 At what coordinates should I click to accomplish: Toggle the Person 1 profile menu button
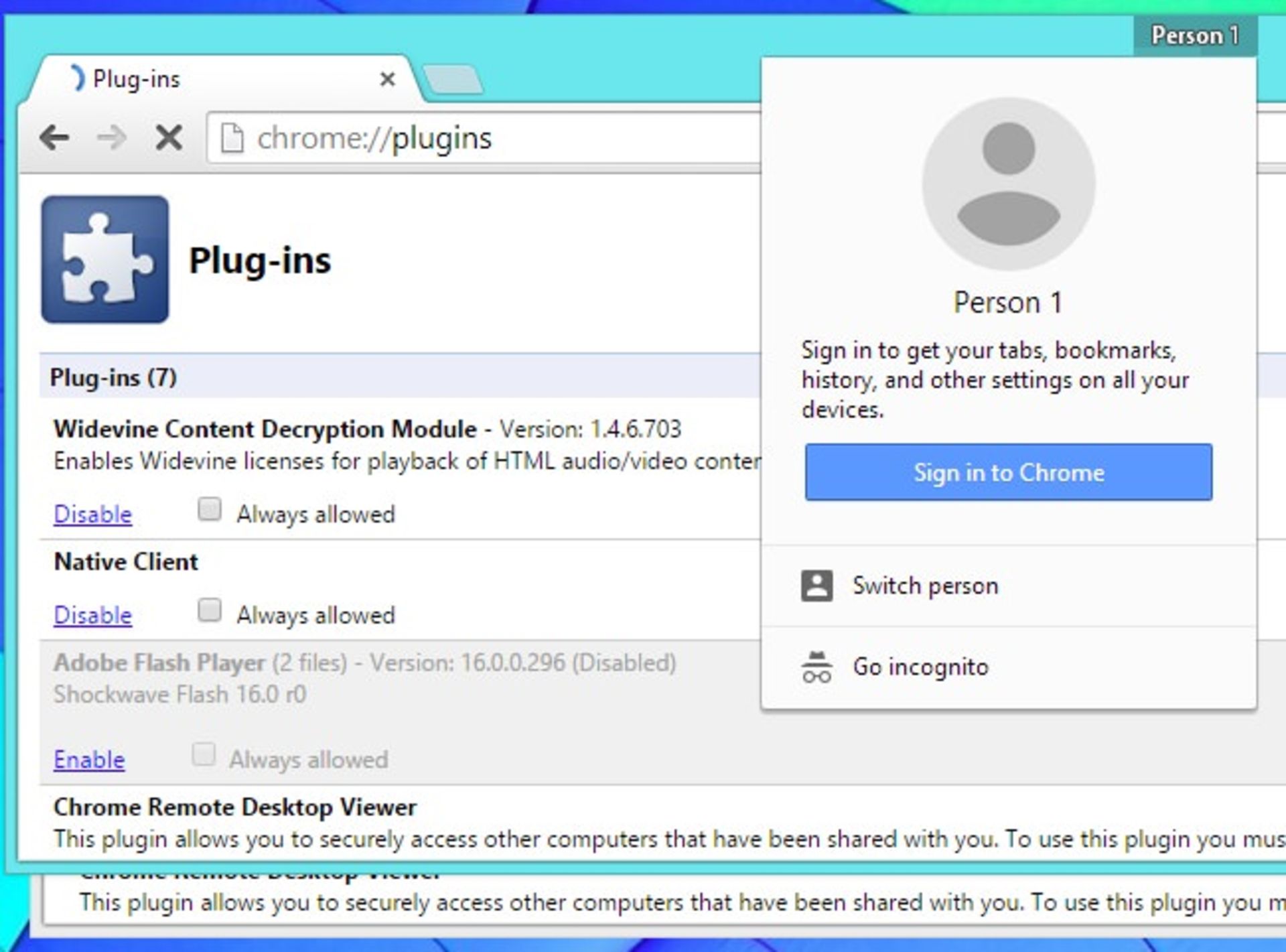tap(1195, 36)
